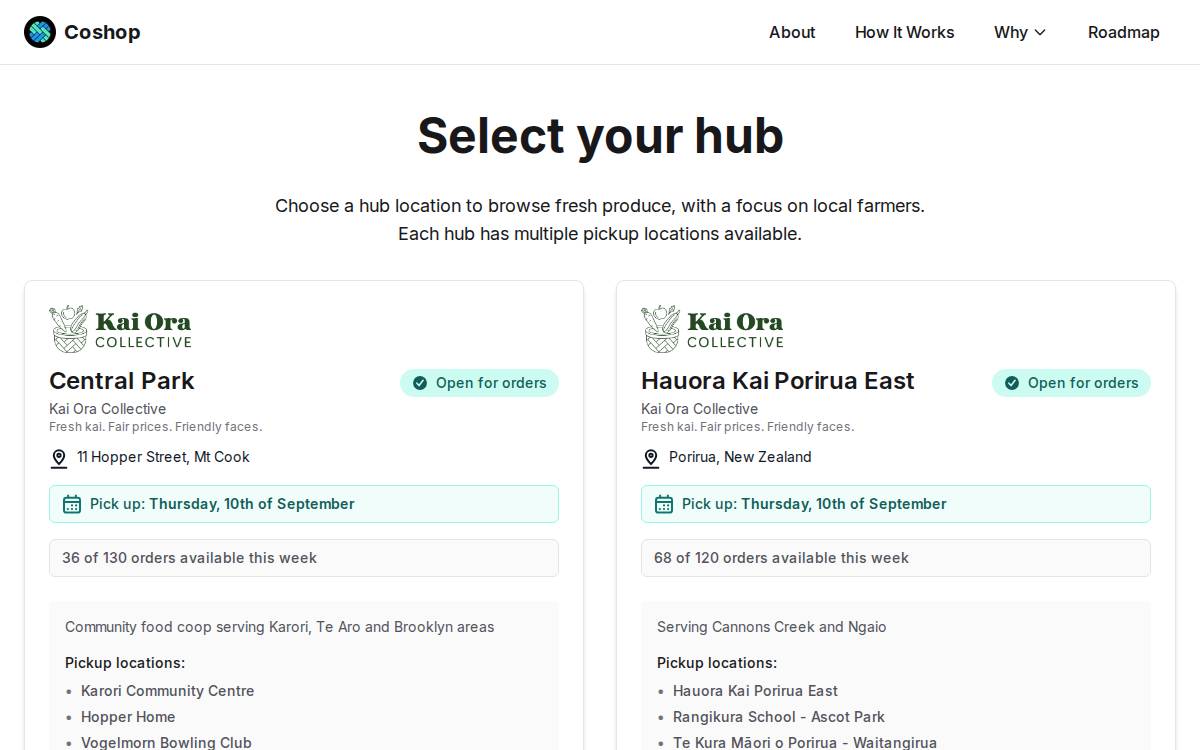Click '68 of 120 orders available this week'

click(896, 558)
